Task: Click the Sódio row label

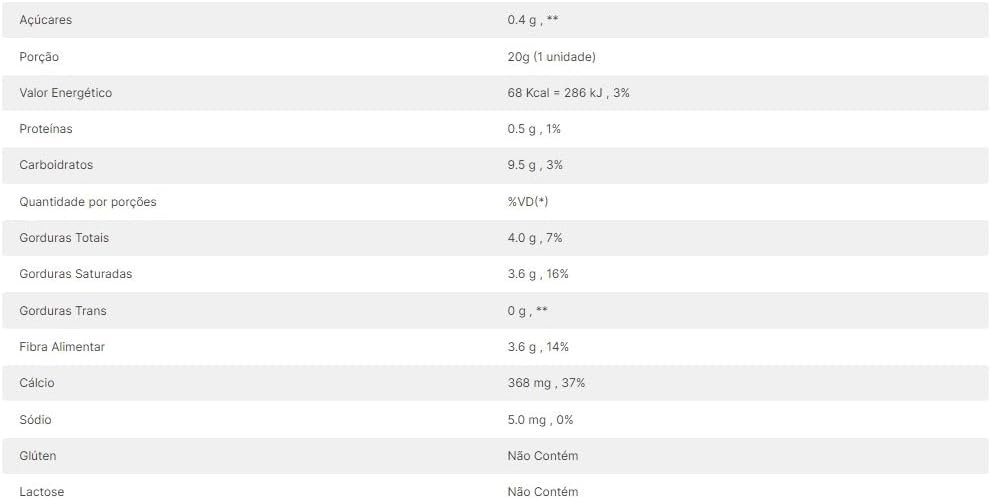Action: (36, 420)
